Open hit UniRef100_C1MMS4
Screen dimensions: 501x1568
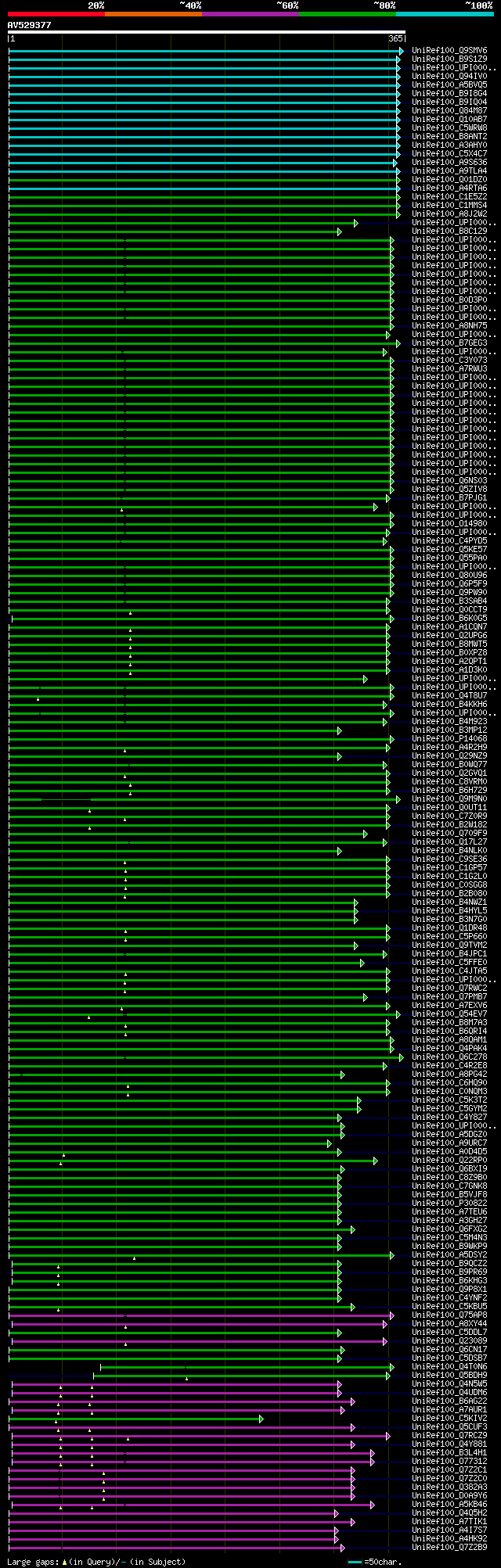449,206
